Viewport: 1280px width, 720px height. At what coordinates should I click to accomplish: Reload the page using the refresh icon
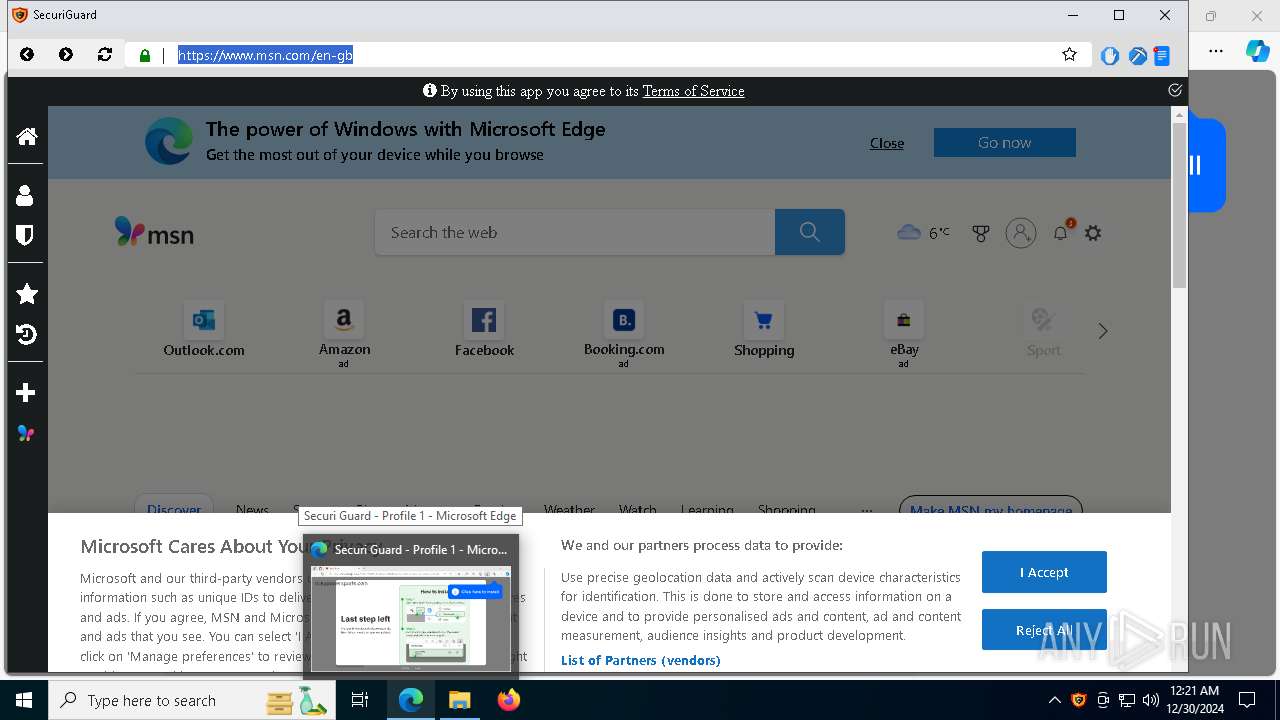click(105, 55)
